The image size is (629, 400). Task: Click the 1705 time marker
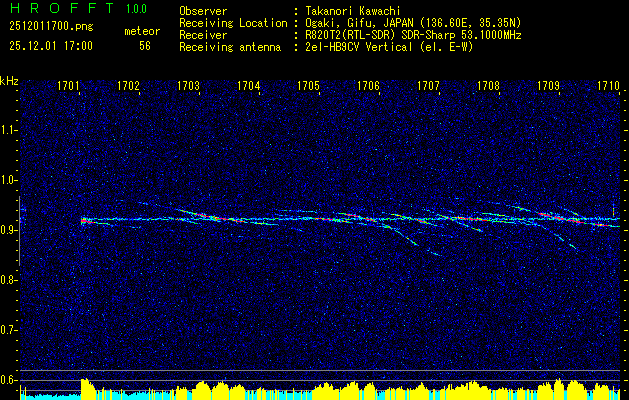tap(308, 86)
